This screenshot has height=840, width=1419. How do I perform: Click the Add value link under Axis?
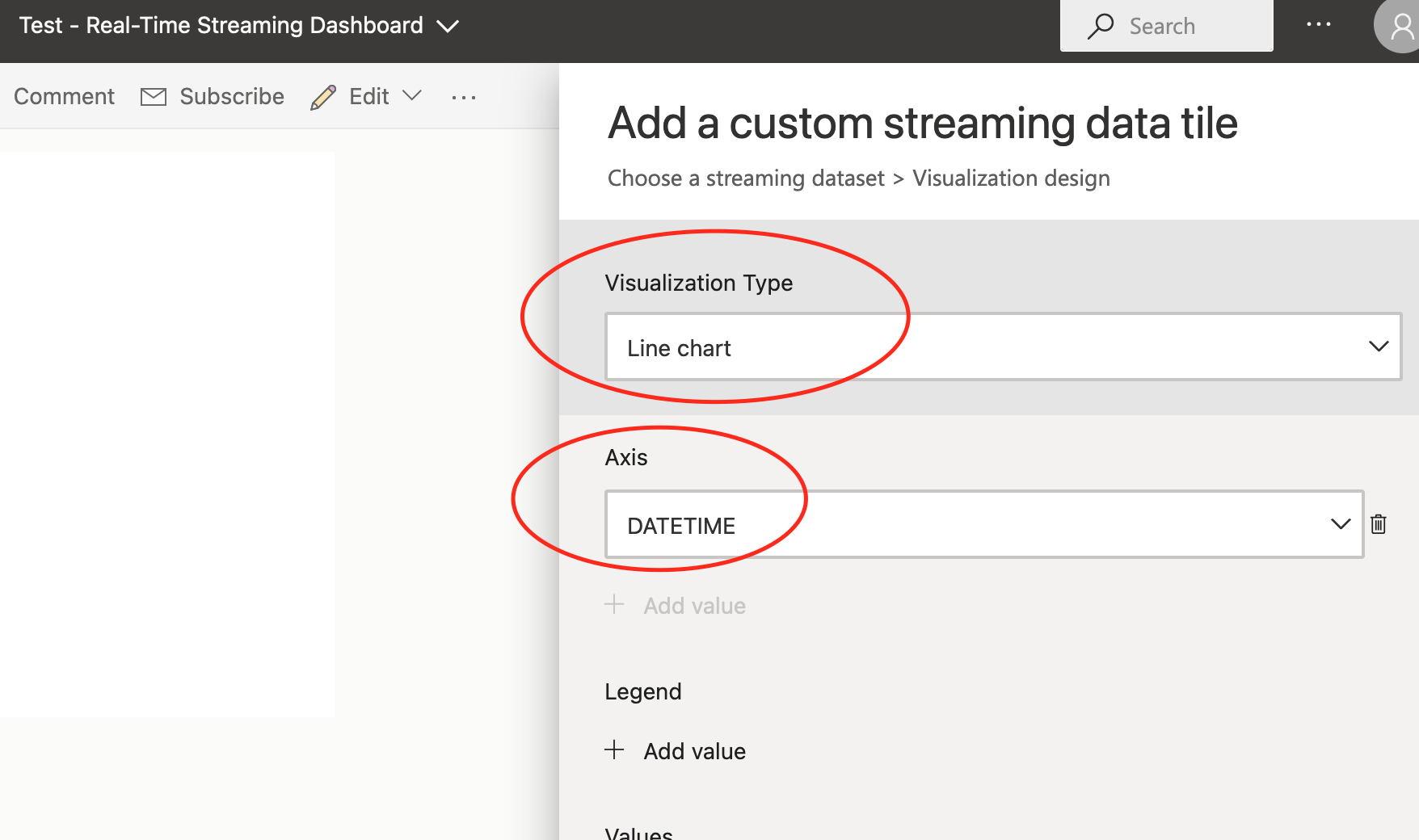(x=694, y=605)
